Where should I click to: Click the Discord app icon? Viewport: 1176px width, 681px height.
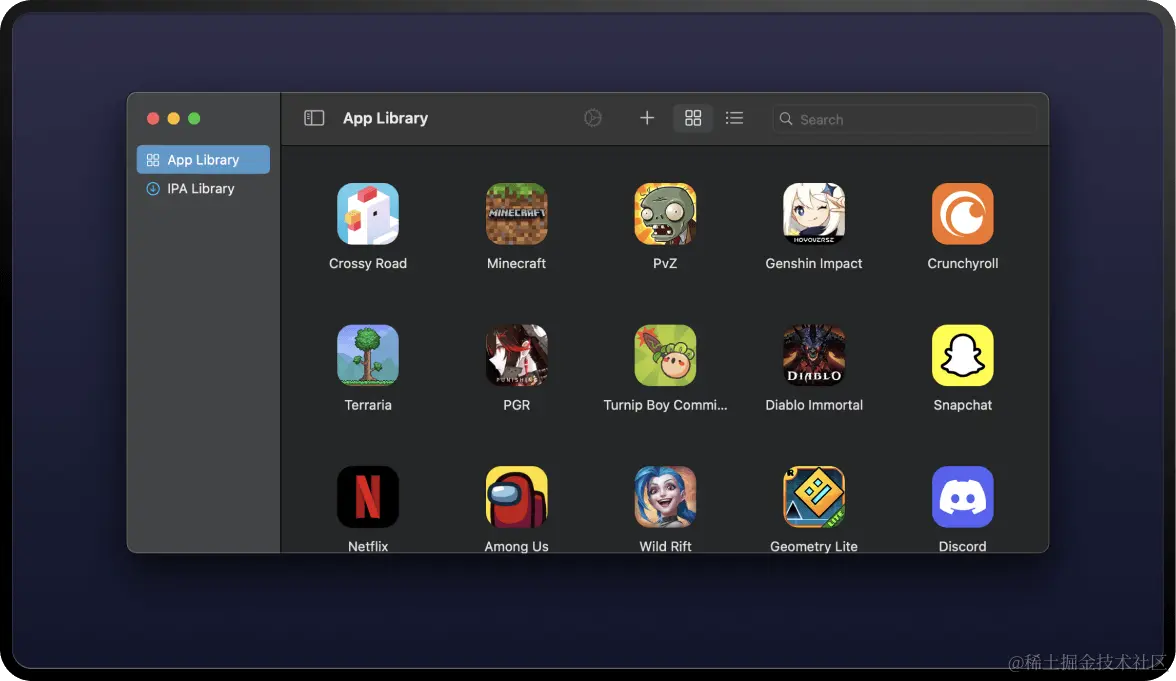click(x=962, y=496)
